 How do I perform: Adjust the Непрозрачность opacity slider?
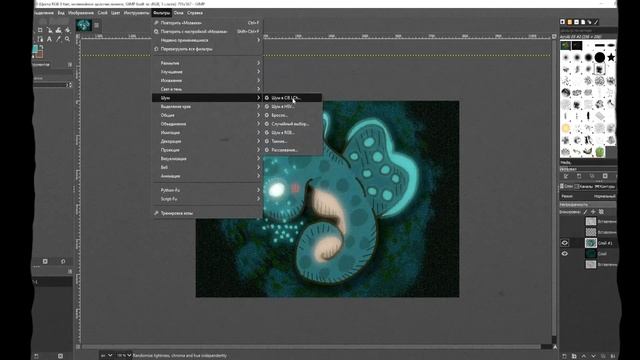[588, 204]
